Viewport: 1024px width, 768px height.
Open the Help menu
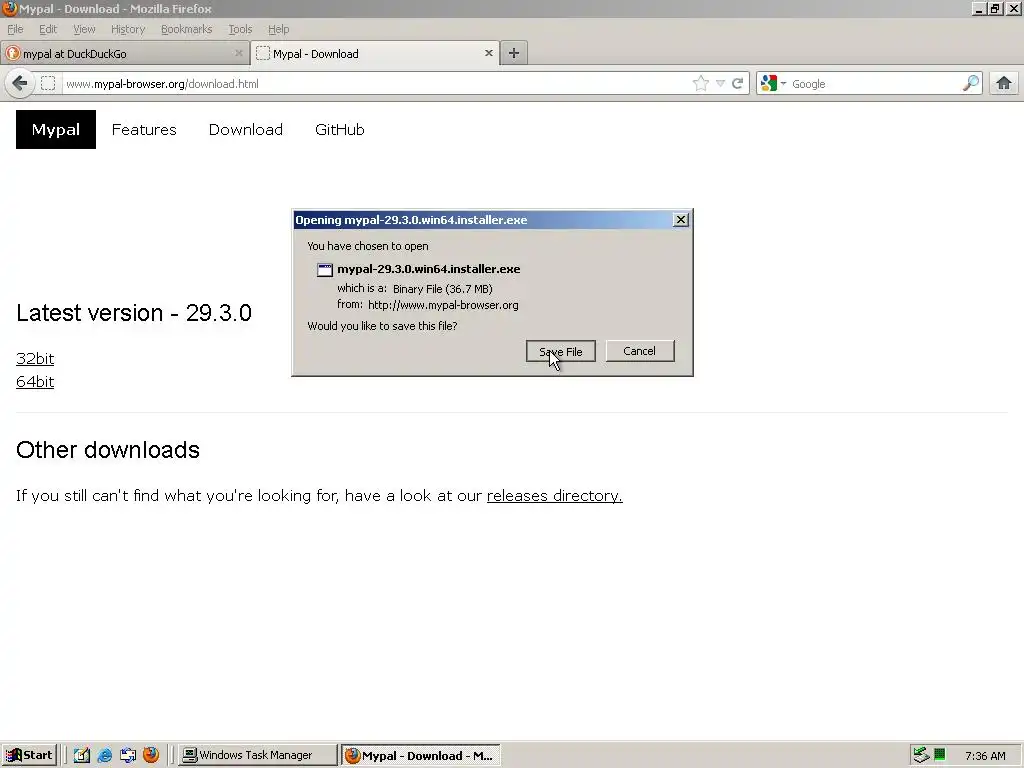pyautogui.click(x=278, y=29)
